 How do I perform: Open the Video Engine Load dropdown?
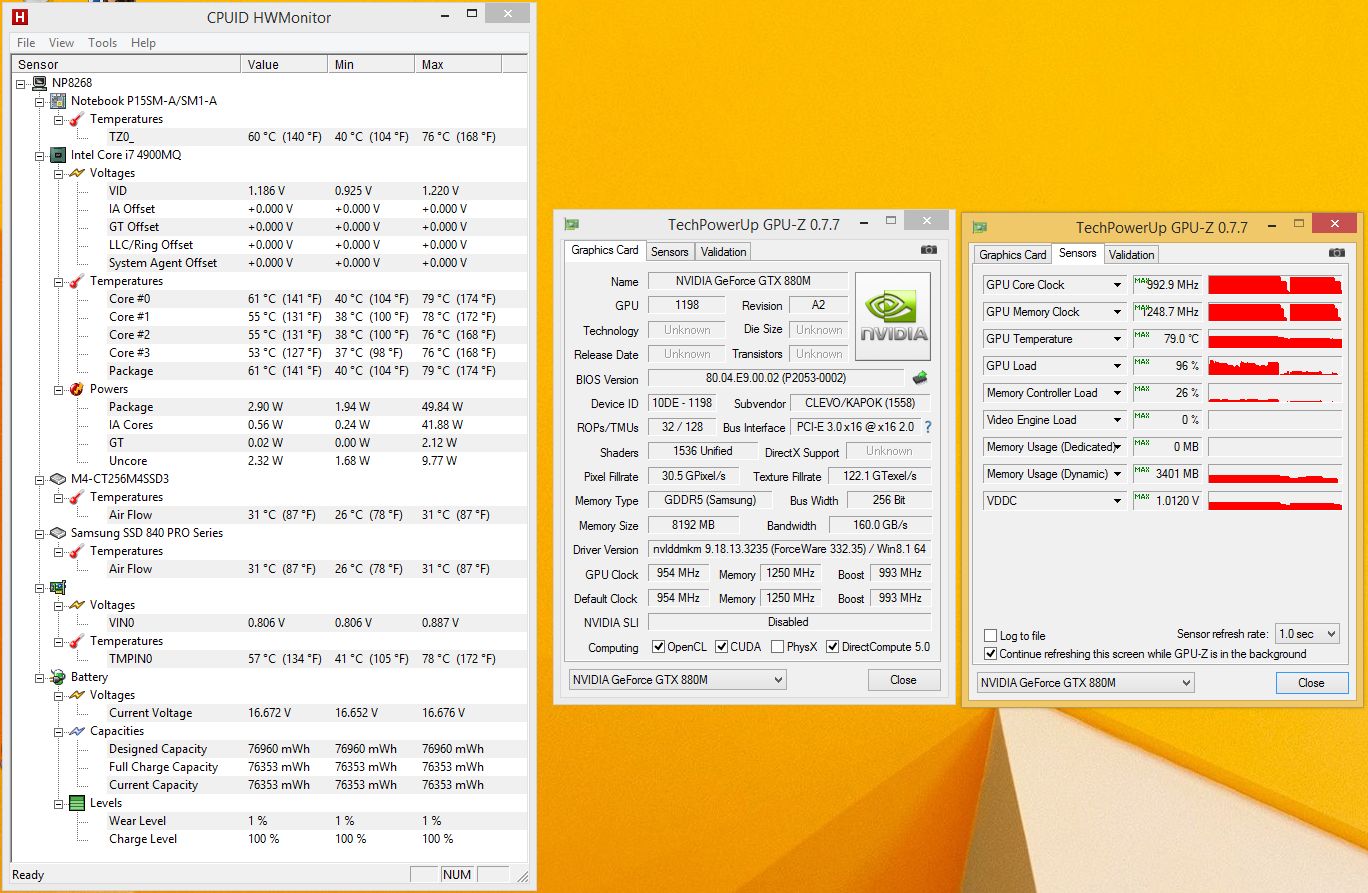1117,420
